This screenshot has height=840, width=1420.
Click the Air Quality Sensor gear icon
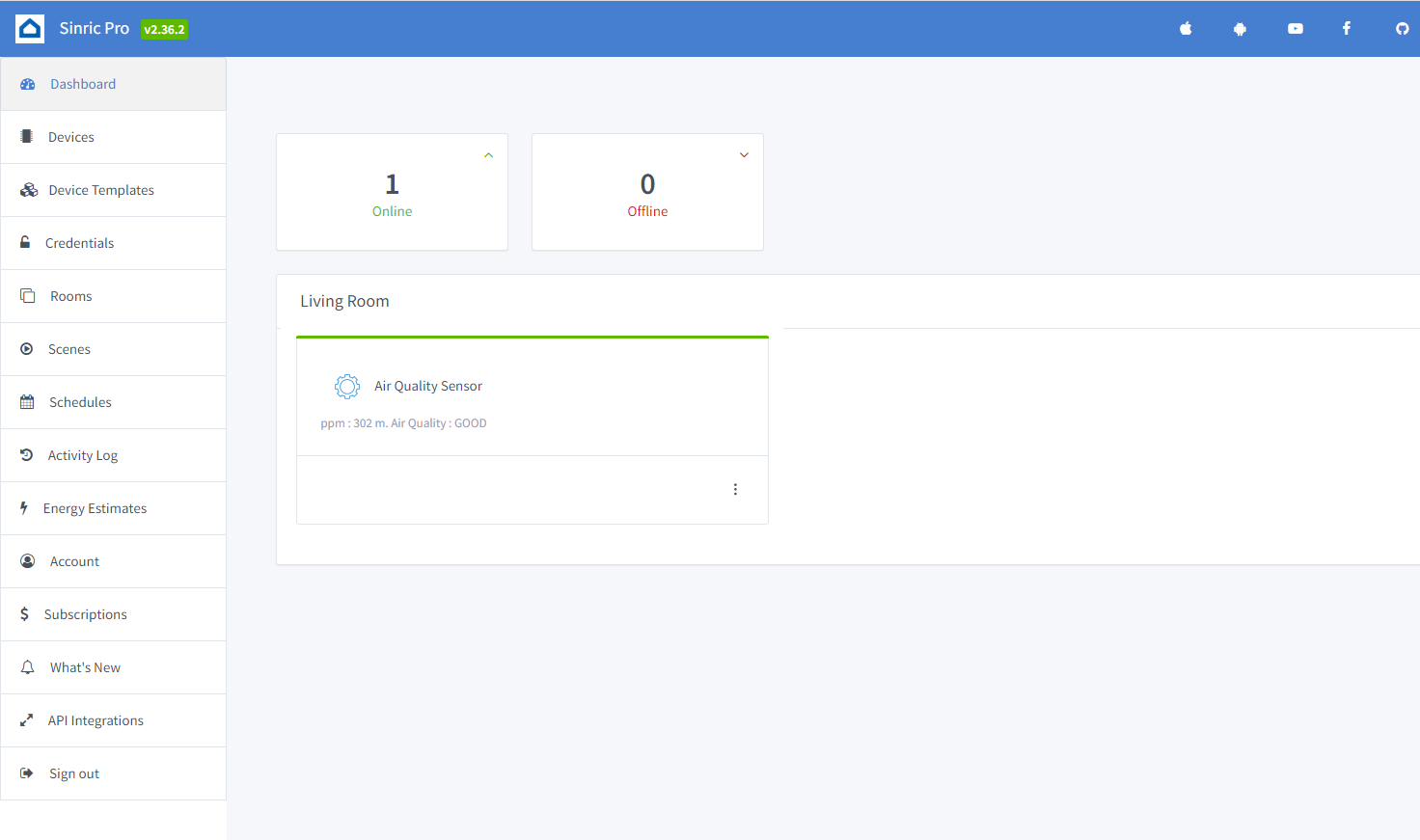coord(347,387)
